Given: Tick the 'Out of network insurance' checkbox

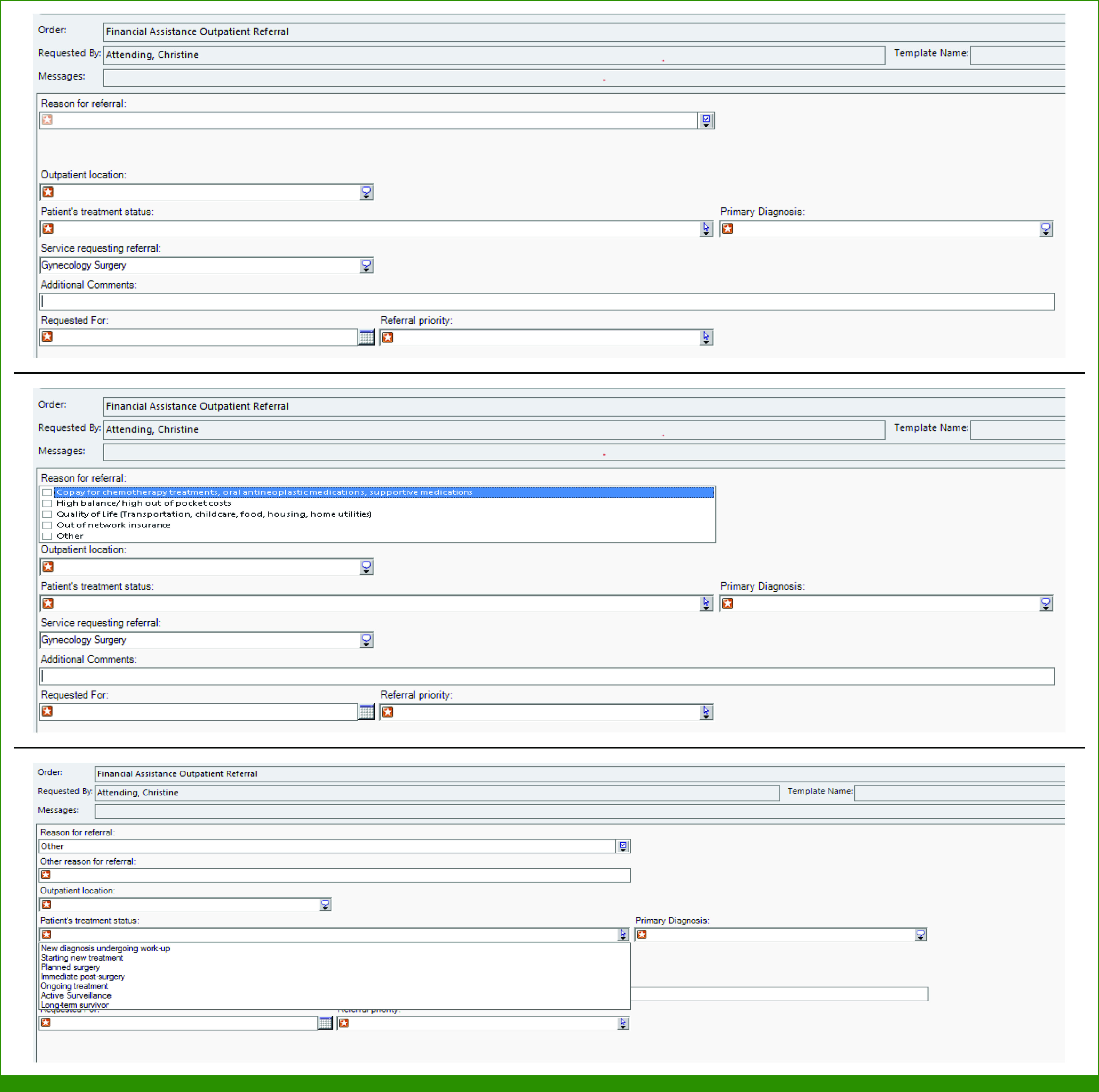Looking at the screenshot, I should point(47,525).
